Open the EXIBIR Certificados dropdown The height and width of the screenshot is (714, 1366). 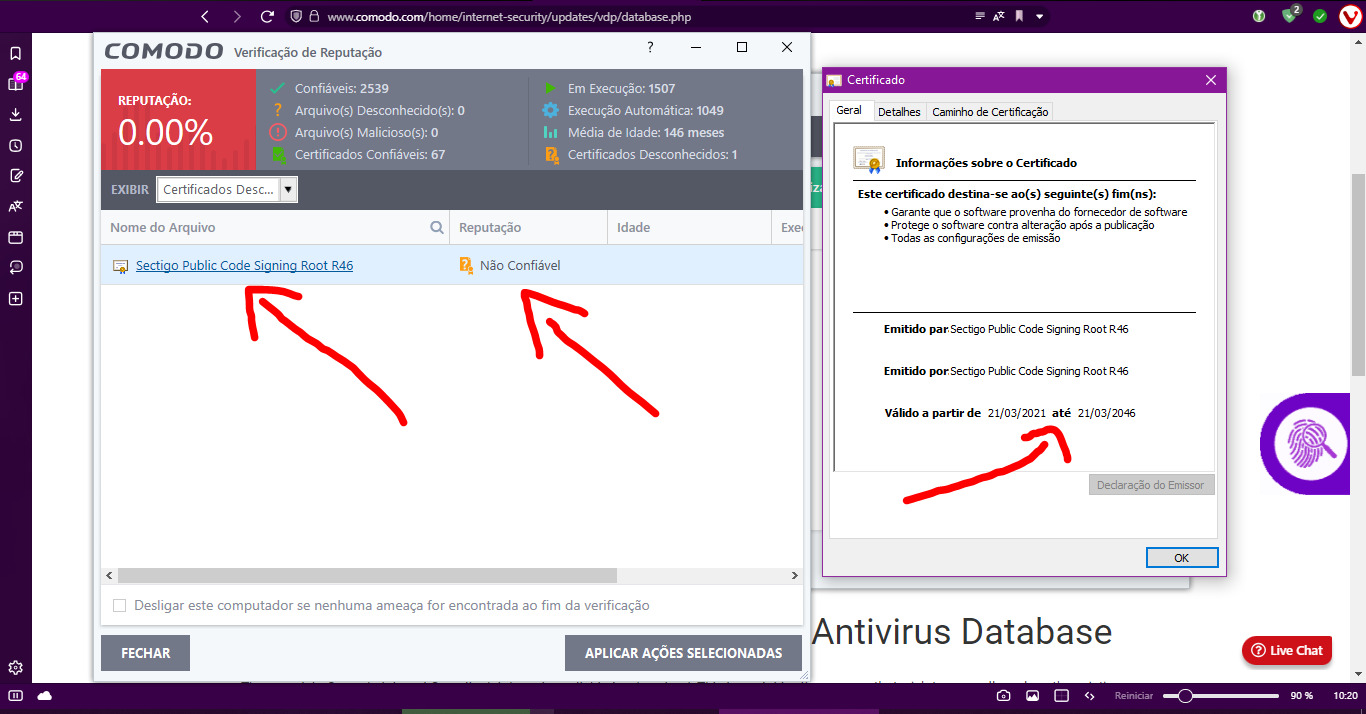(227, 189)
